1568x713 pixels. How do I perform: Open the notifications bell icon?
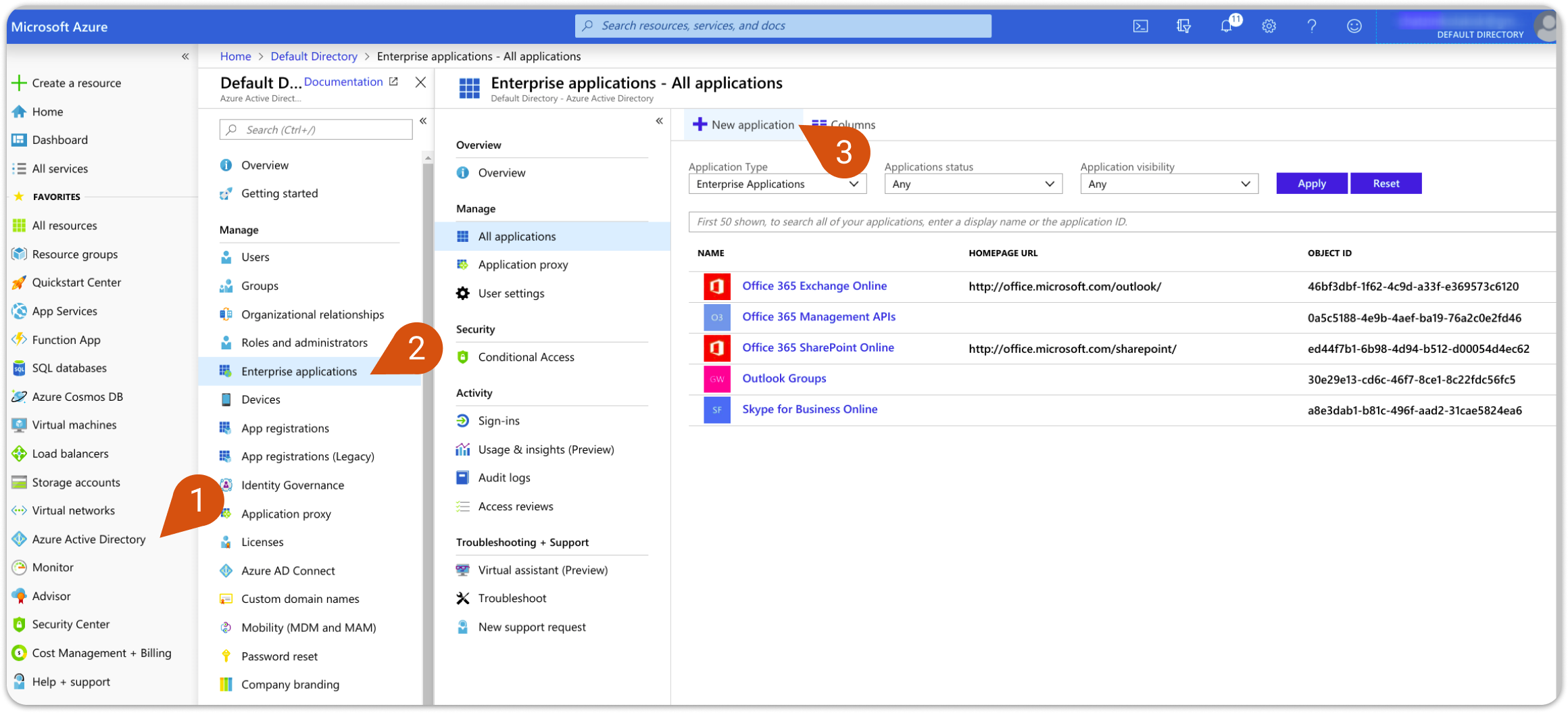pyautogui.click(x=1227, y=26)
